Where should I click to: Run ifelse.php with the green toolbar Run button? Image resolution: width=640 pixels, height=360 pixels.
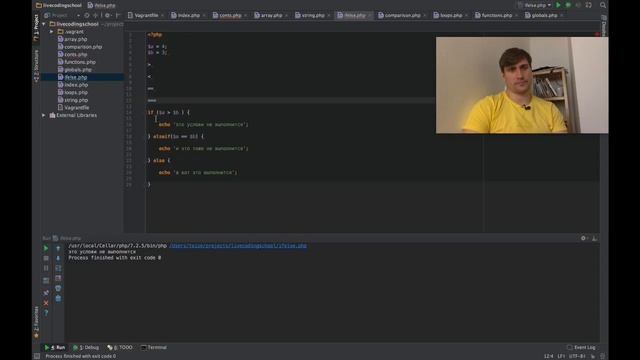click(558, 5)
